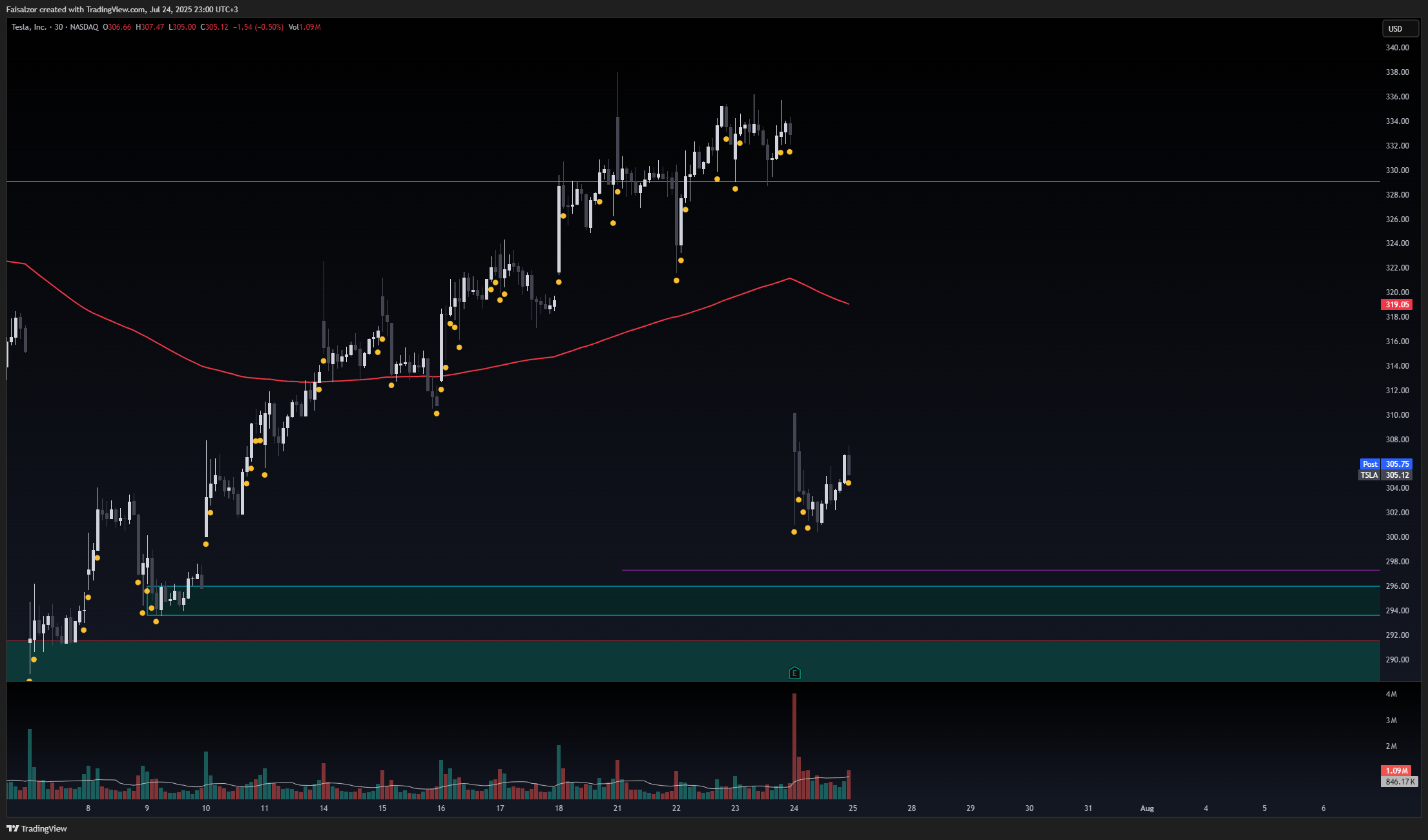Viewport: 1428px width, 840px height.
Task: Click the 340.00 price axis label
Action: point(1397,48)
